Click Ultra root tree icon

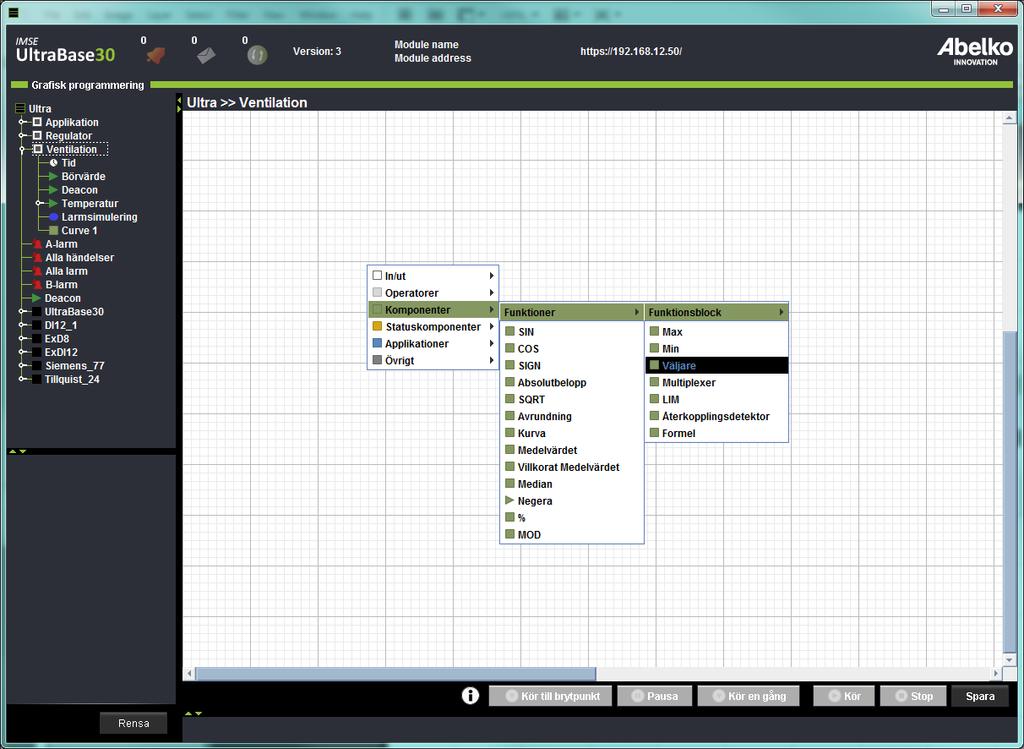coord(20,108)
